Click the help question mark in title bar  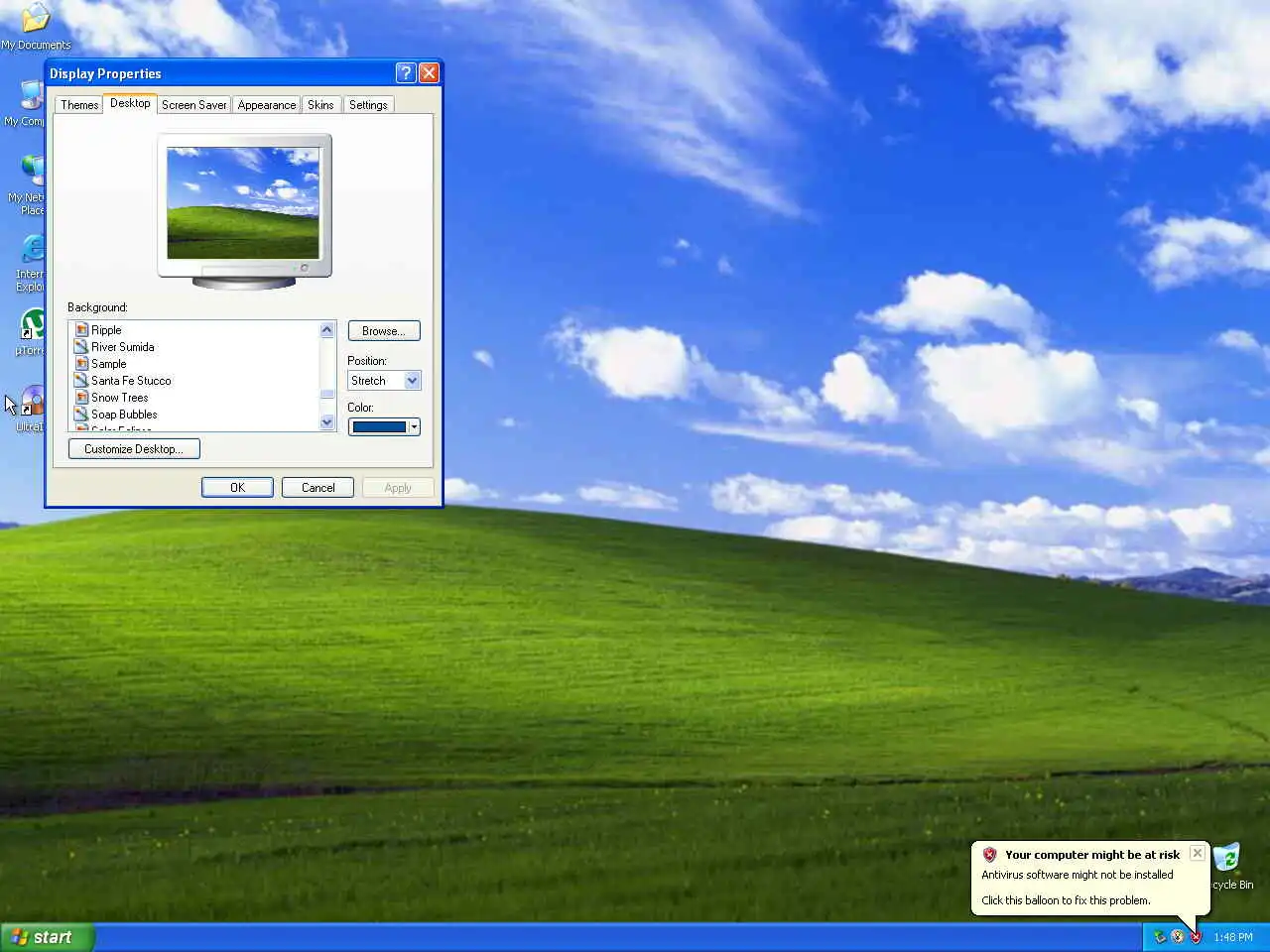click(405, 73)
